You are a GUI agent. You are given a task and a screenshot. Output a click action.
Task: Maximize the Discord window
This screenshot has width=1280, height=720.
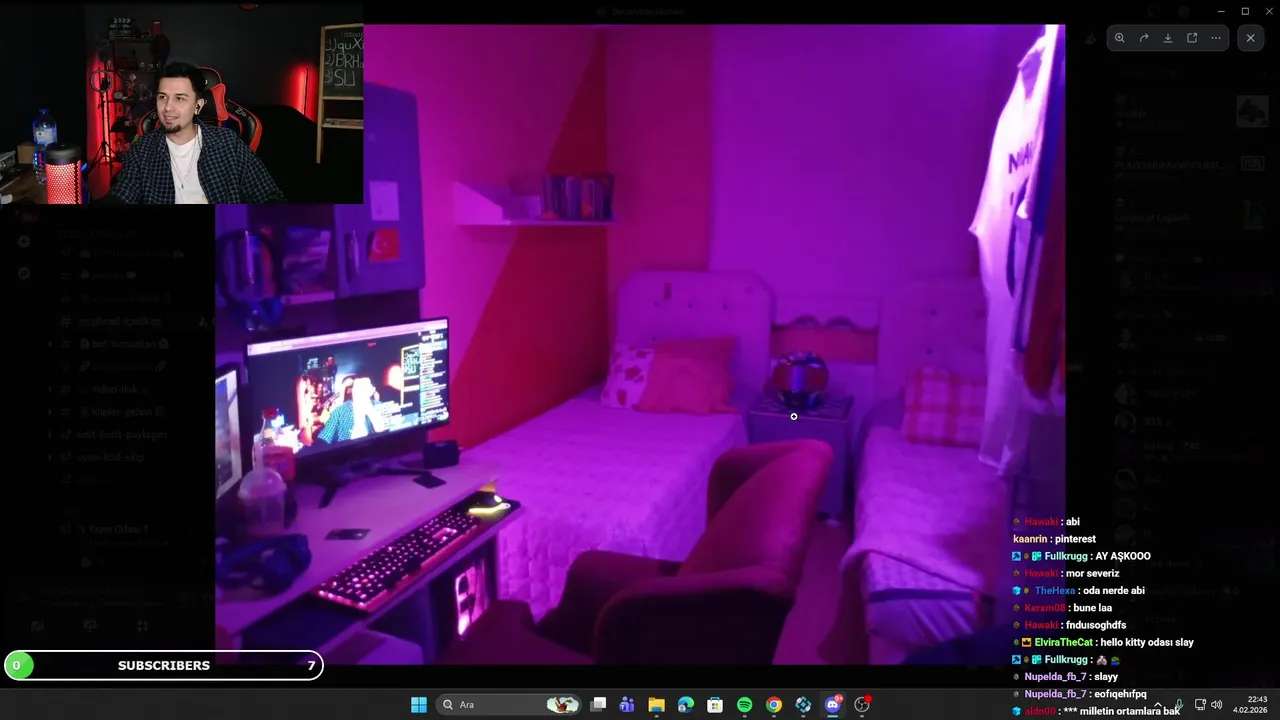tap(1245, 11)
